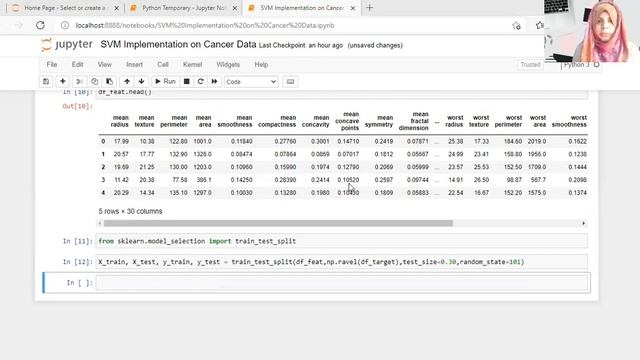
Task: Click worst perimeter value 152.20
Action: pyautogui.click(x=513, y=193)
